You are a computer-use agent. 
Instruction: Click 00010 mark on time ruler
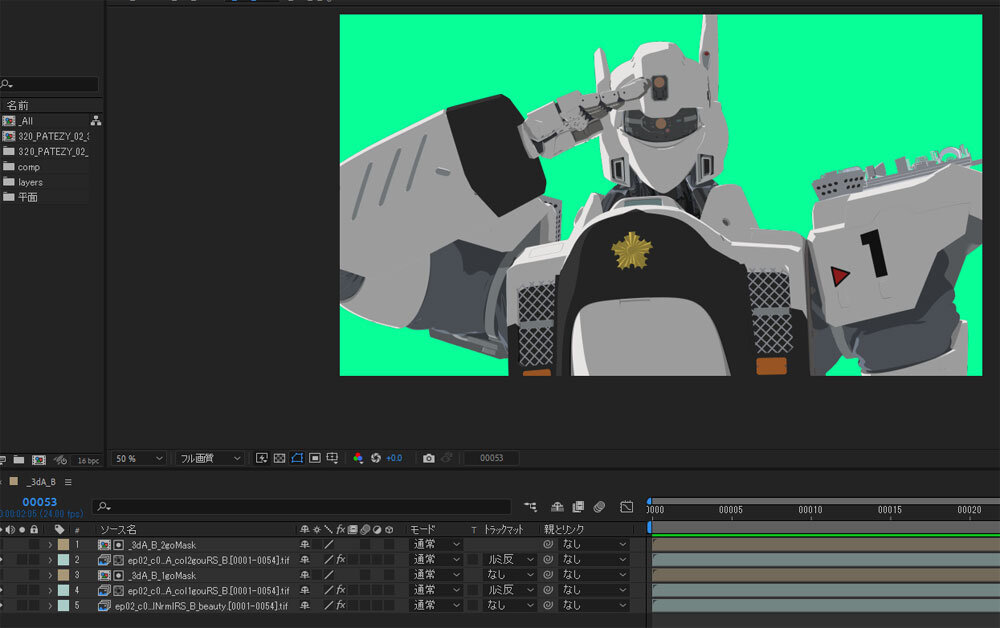pos(810,510)
